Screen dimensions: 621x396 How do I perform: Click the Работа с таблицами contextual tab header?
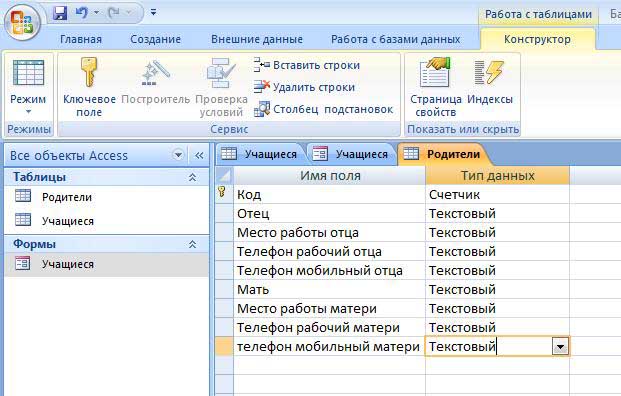[538, 14]
